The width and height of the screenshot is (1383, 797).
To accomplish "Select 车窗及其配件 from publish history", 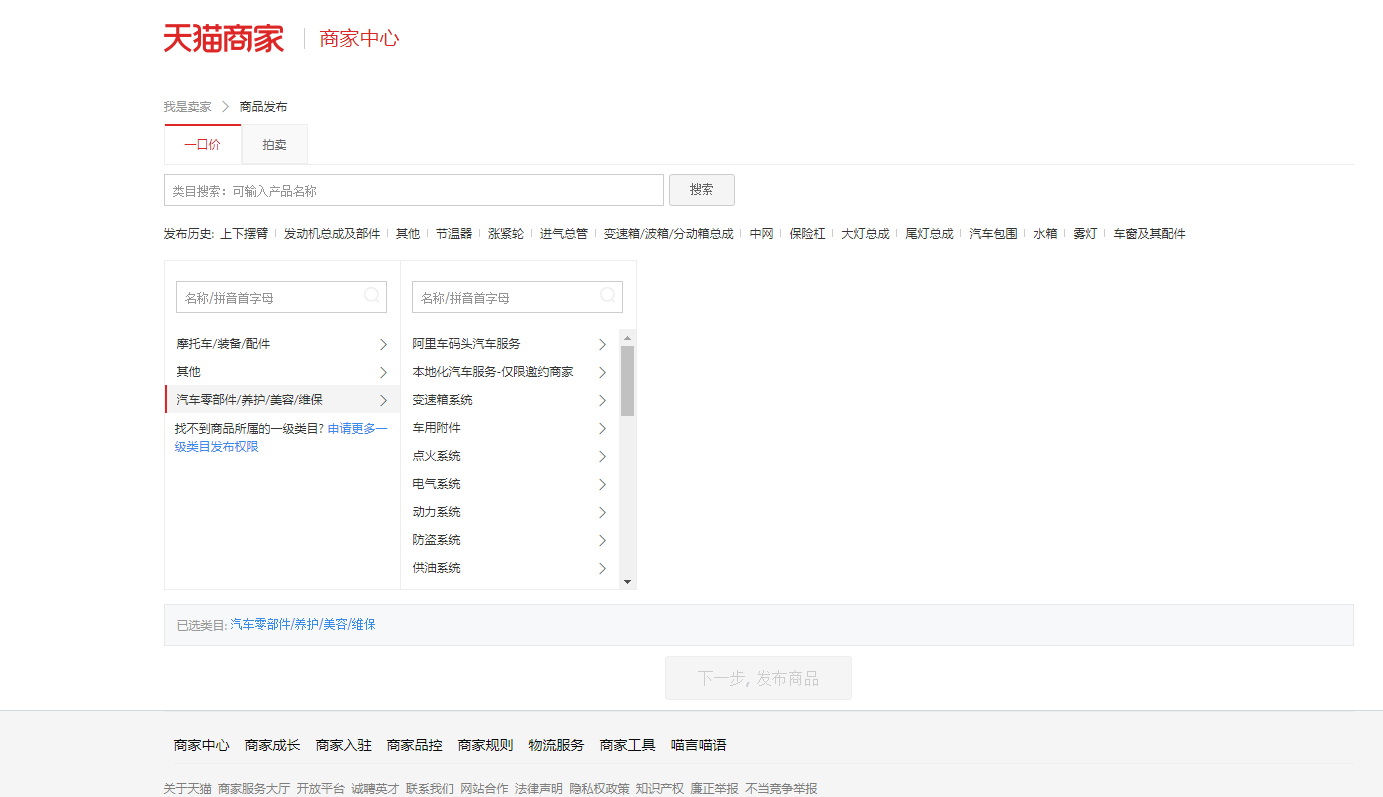I will 1149,233.
